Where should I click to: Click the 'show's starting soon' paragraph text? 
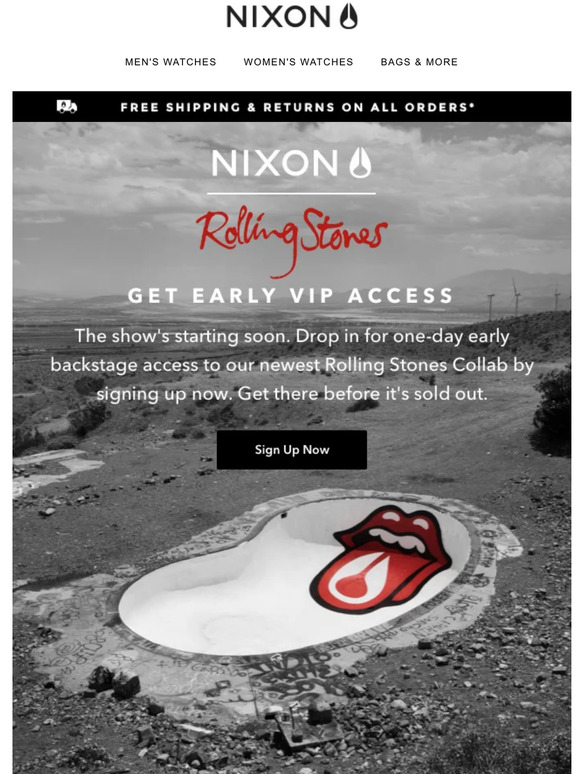[292, 365]
